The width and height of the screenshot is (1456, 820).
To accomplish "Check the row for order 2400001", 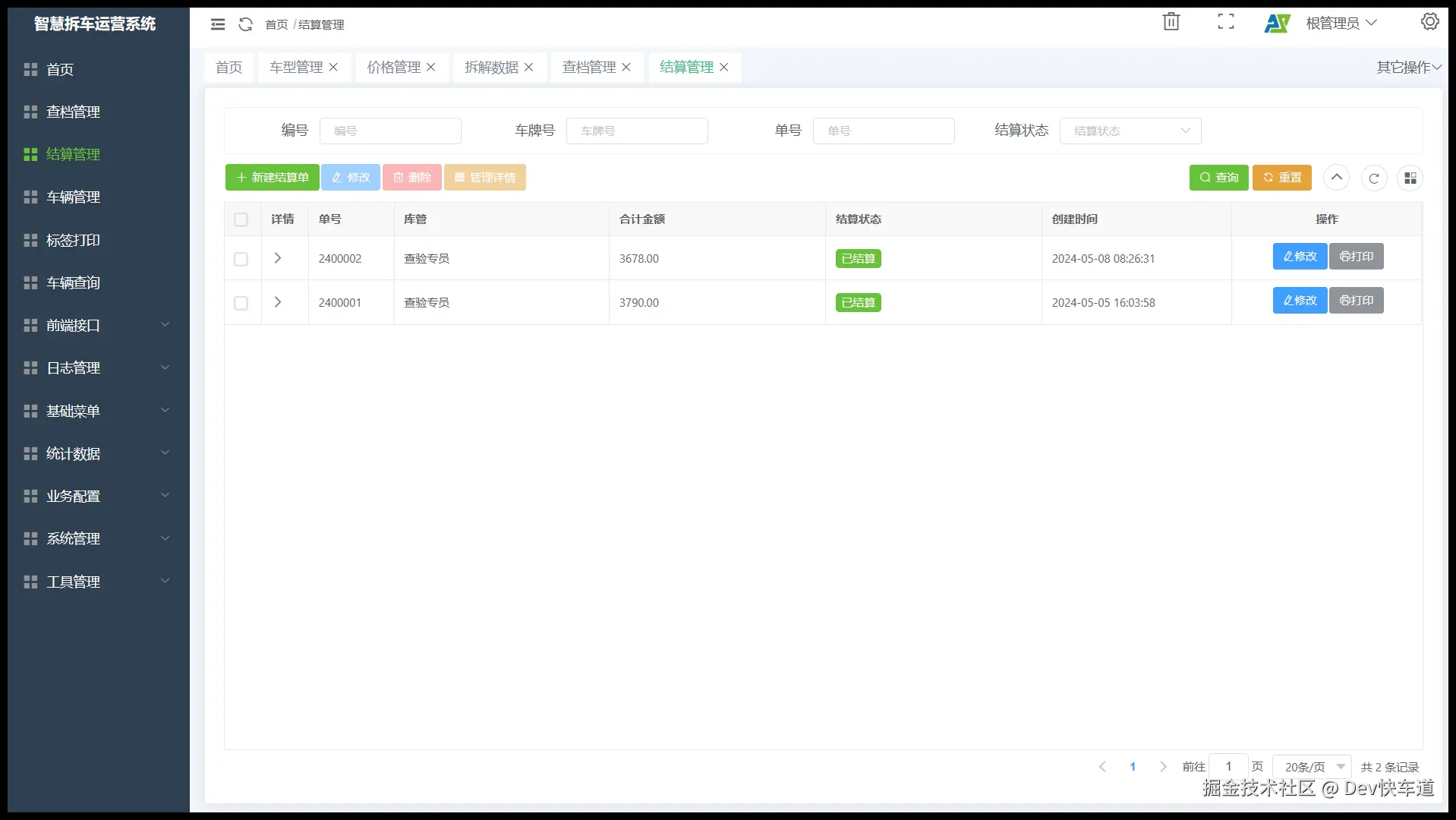I will tap(241, 303).
